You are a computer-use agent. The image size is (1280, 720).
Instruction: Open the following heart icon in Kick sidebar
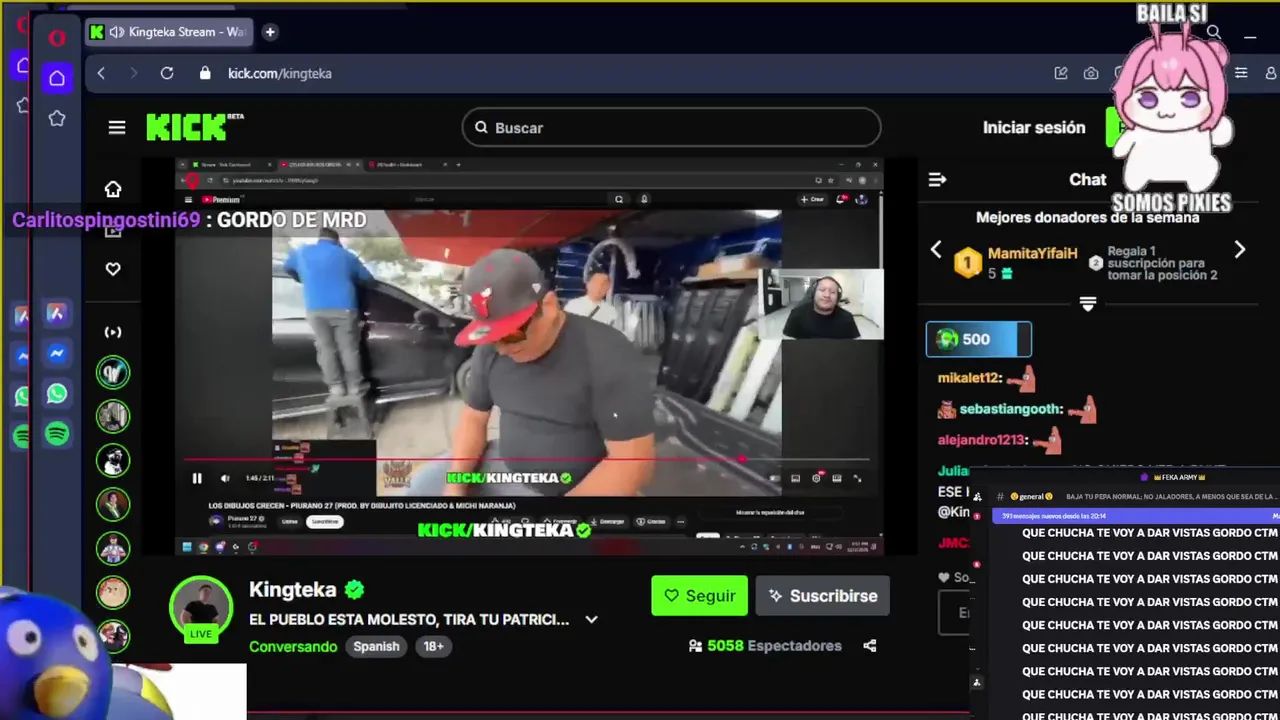(x=113, y=269)
